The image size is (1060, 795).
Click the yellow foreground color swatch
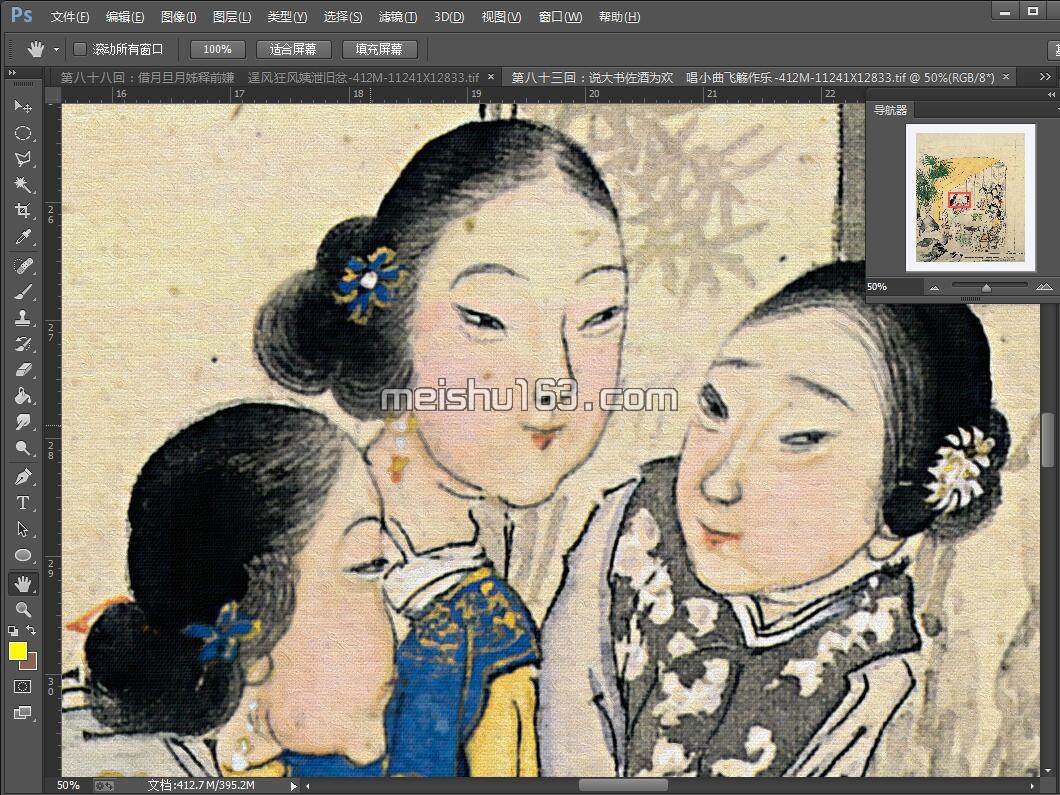[x=18, y=651]
